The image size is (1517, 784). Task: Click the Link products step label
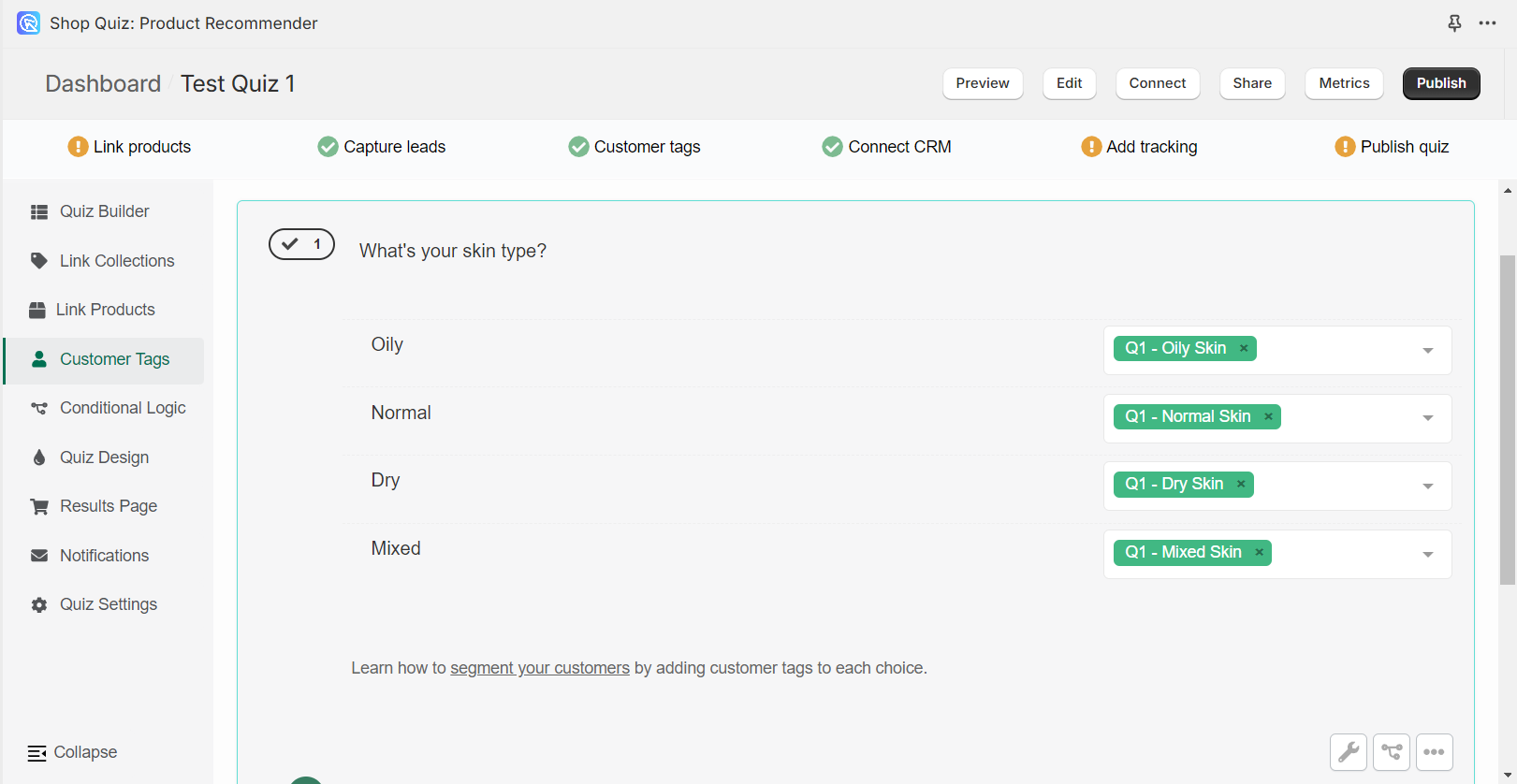click(142, 147)
